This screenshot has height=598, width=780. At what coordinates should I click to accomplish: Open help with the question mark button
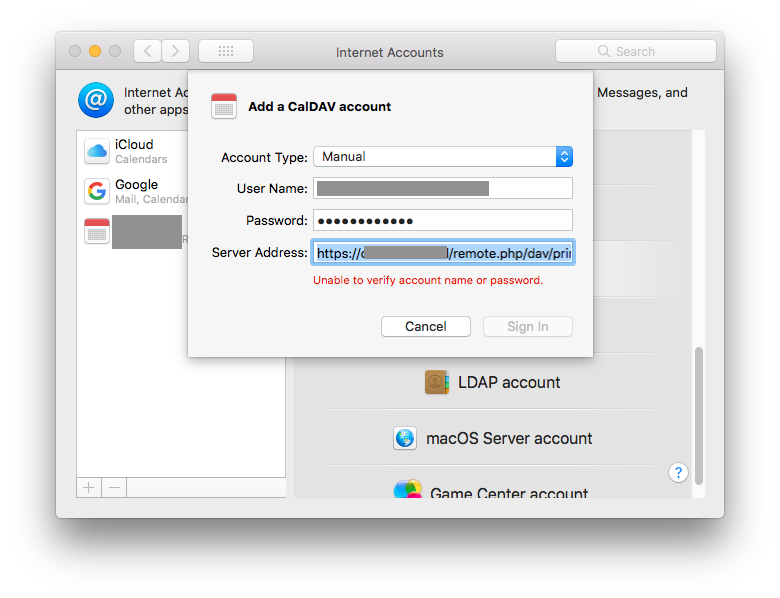(x=678, y=472)
